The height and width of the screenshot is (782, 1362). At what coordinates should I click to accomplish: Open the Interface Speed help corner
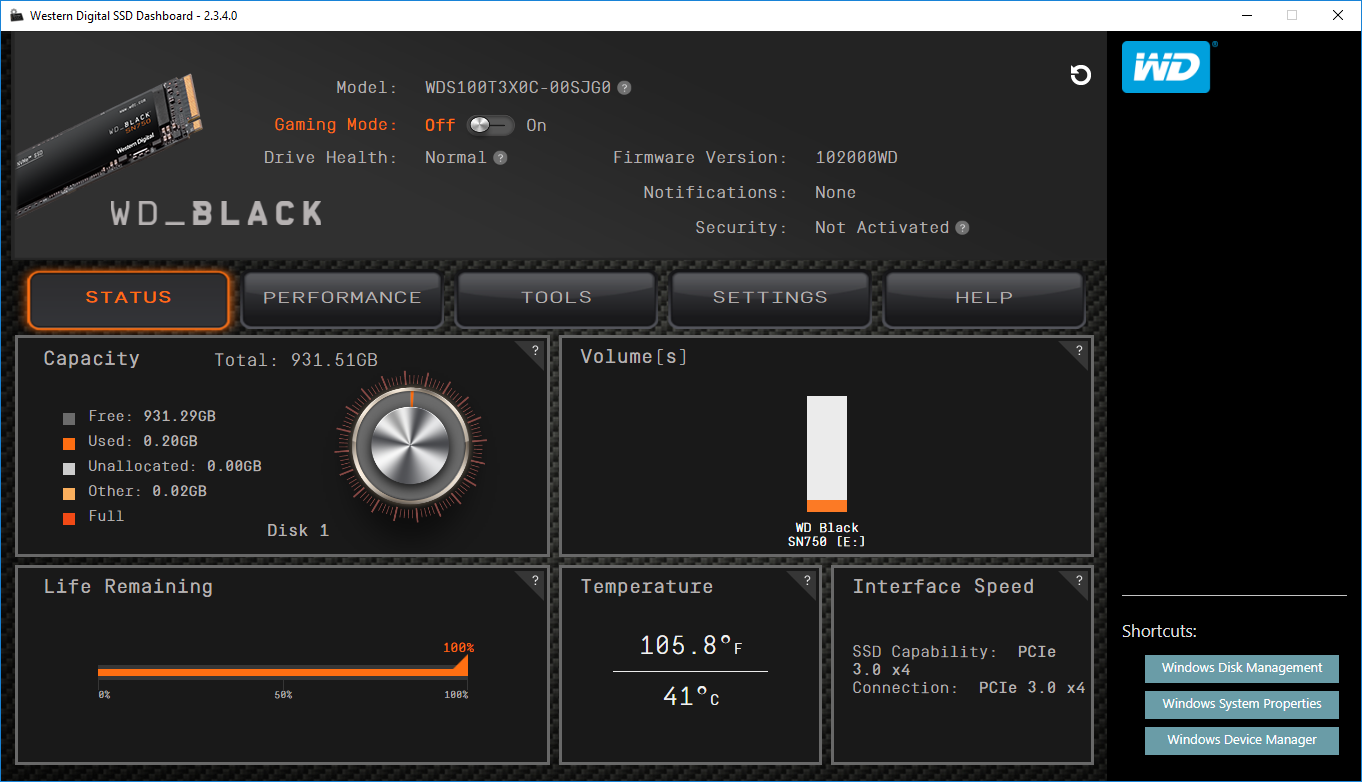pyautogui.click(x=1079, y=581)
